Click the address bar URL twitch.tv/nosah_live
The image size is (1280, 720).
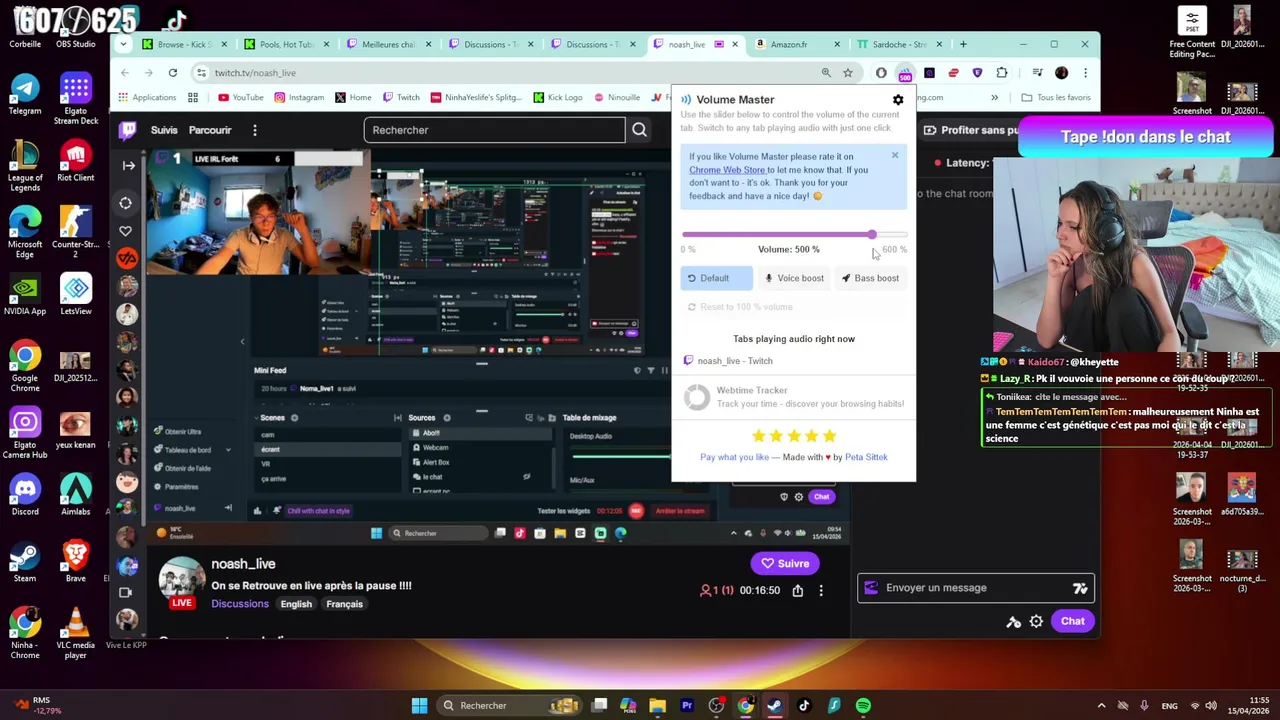tap(255, 73)
